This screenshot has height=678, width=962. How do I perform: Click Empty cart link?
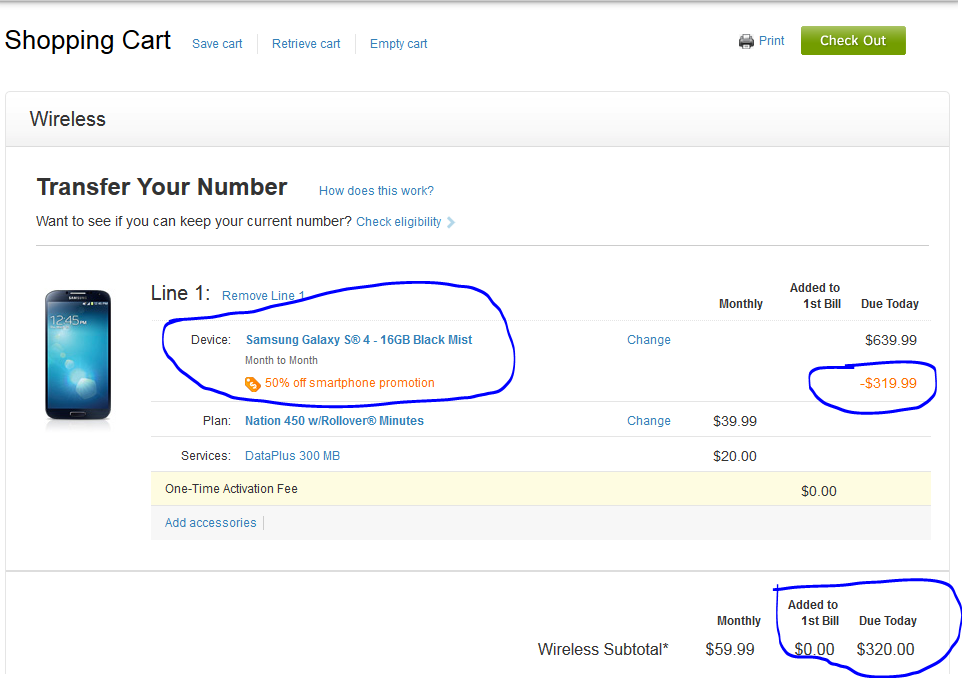click(398, 44)
